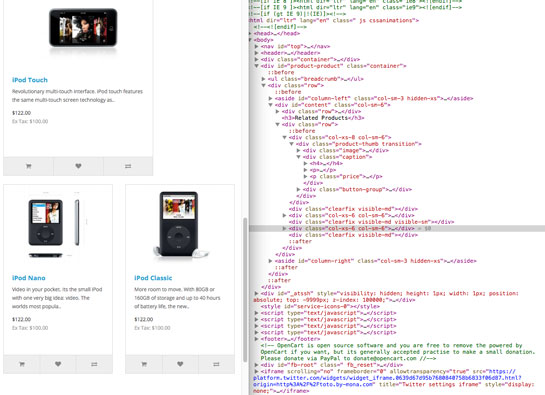
Task: Add iPod Classic to cart
Action: tap(144, 364)
